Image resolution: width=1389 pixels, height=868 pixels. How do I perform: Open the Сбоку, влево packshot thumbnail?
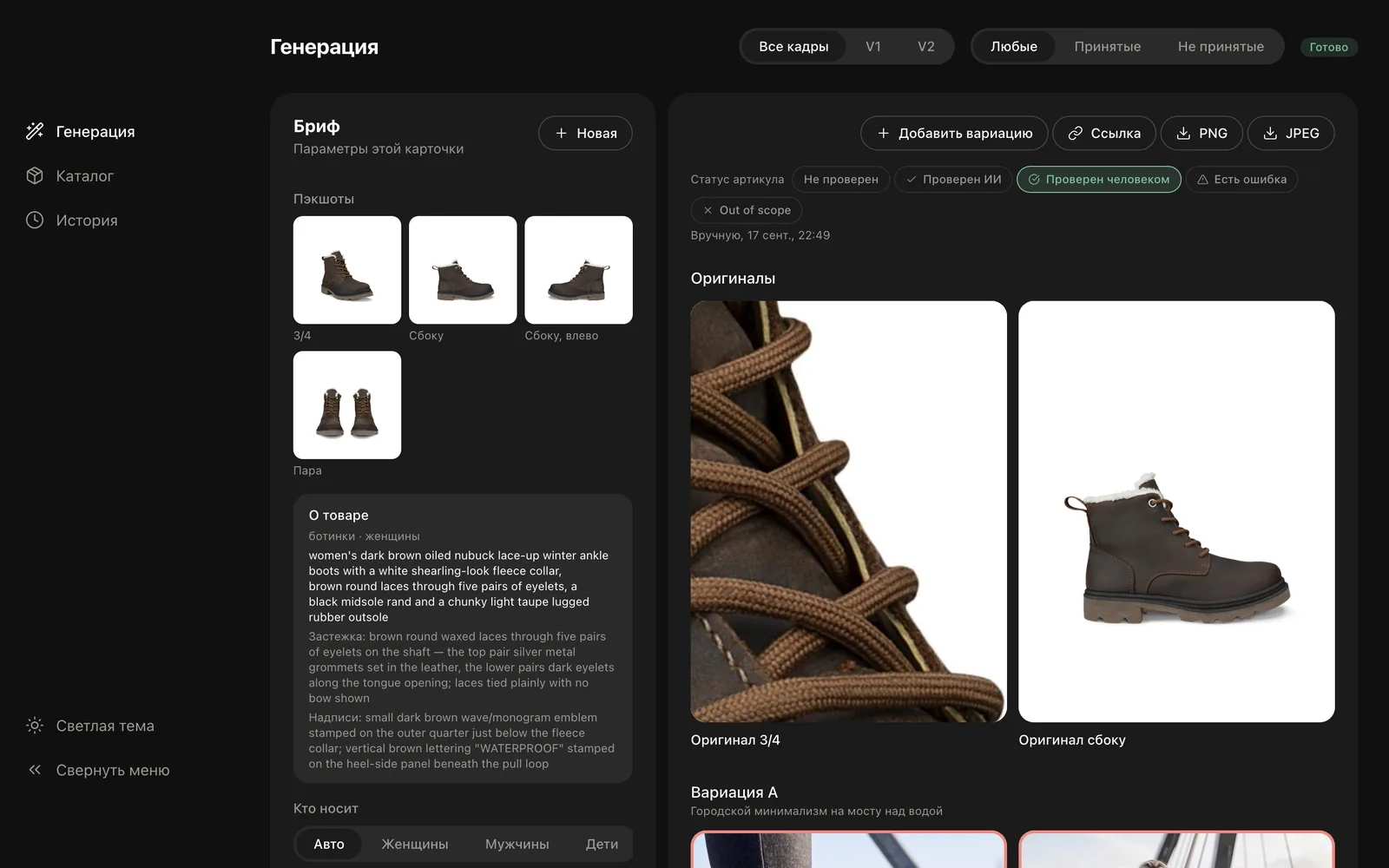[579, 270]
